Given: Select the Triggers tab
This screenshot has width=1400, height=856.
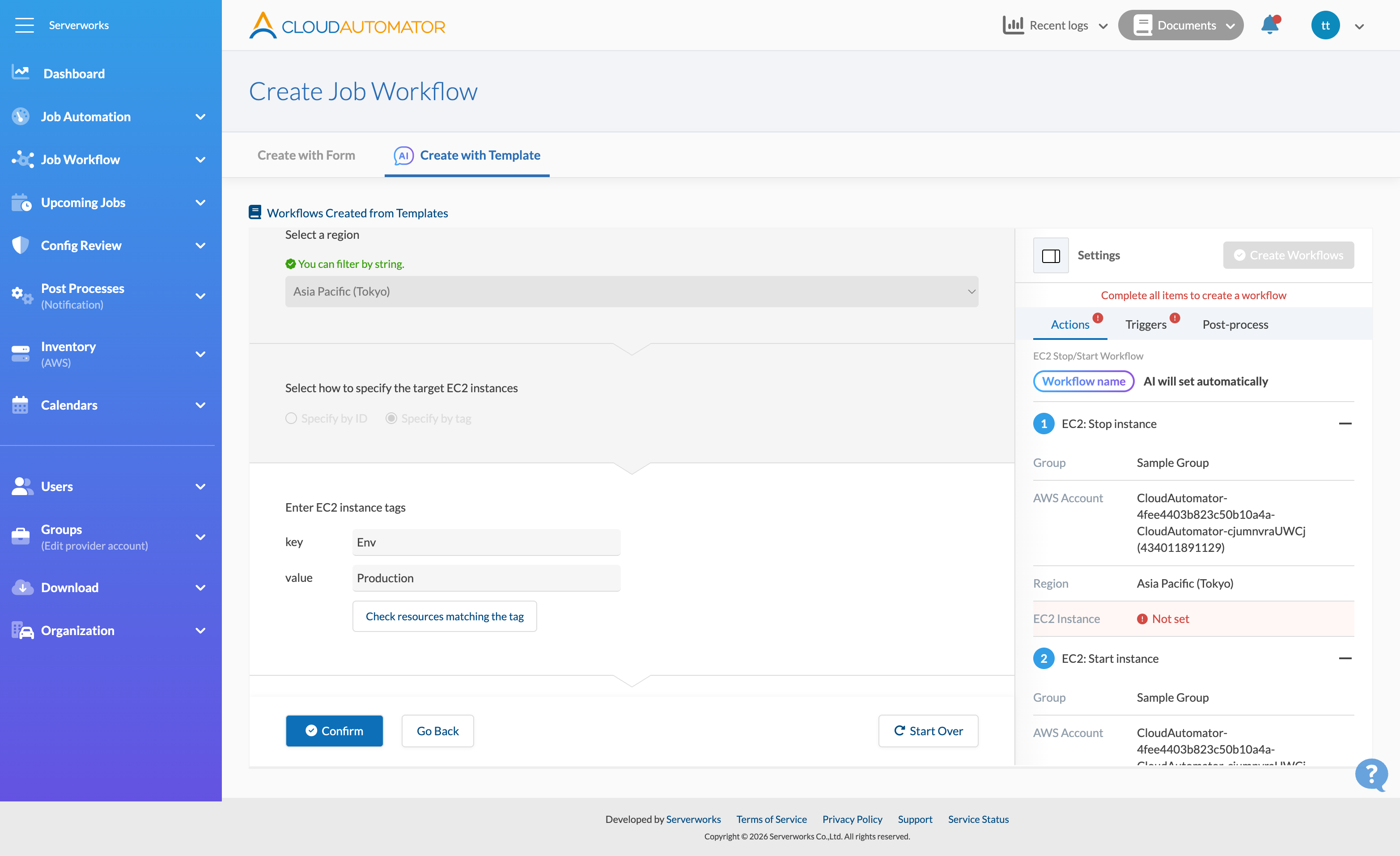Looking at the screenshot, I should pyautogui.click(x=1145, y=324).
